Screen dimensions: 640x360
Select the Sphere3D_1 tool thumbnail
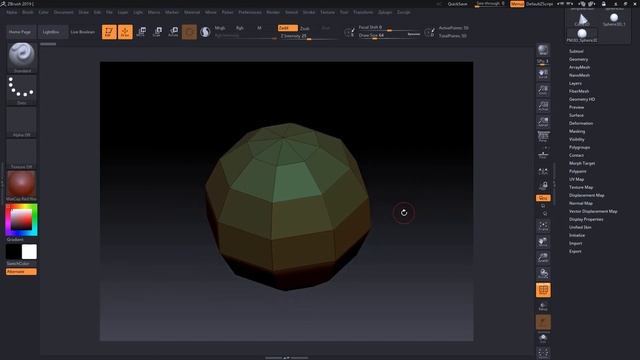point(613,20)
